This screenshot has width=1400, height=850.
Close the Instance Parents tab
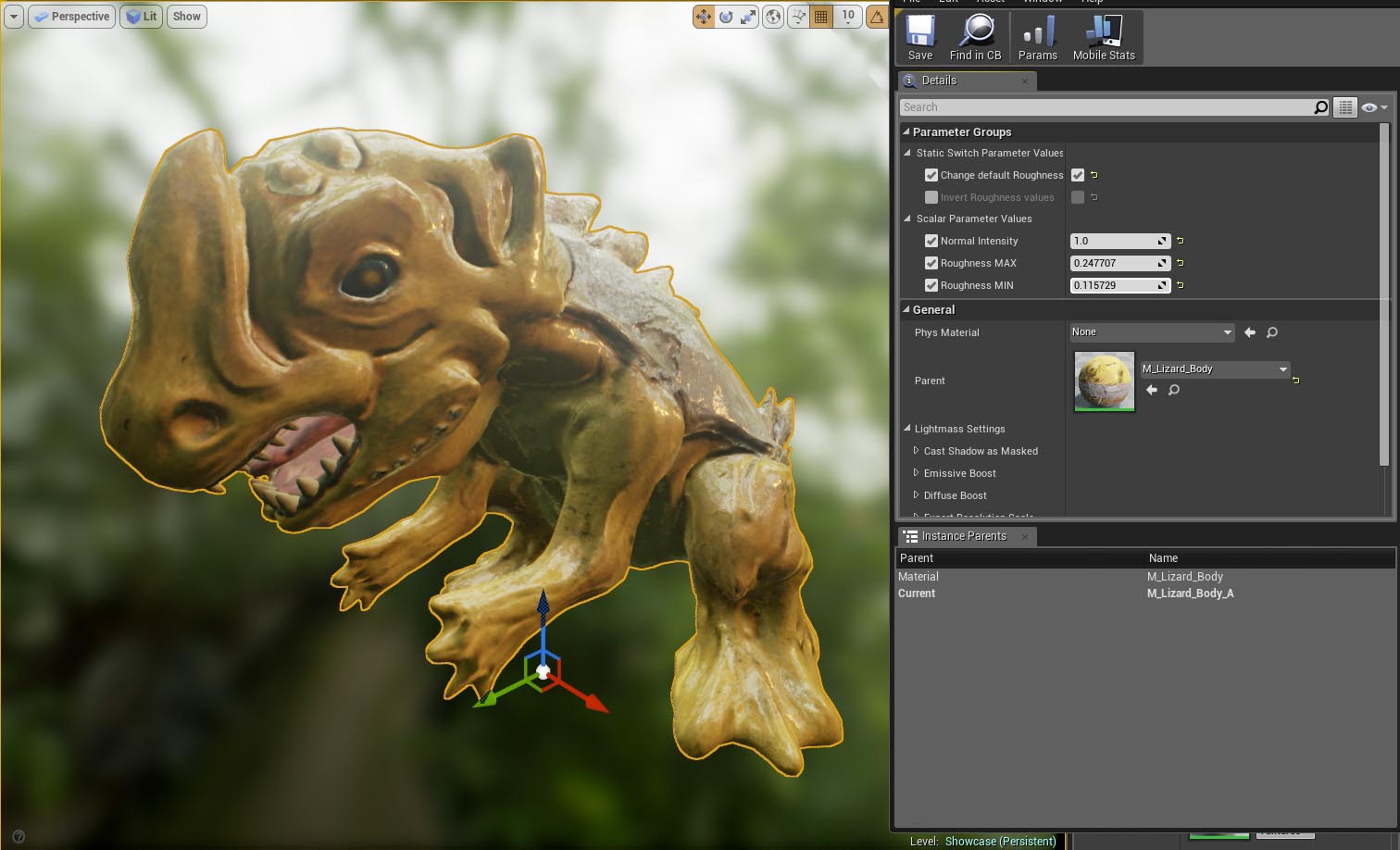click(x=1025, y=537)
